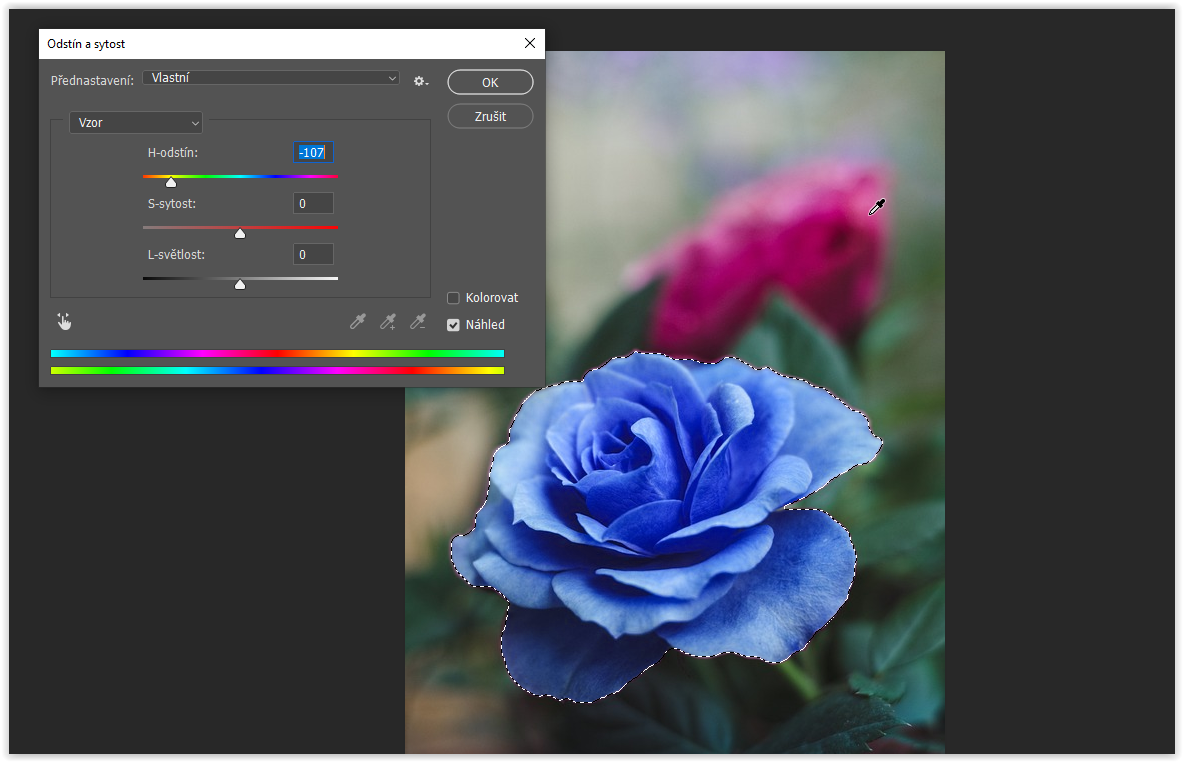Click the Zrušit cancel button

(x=490, y=116)
